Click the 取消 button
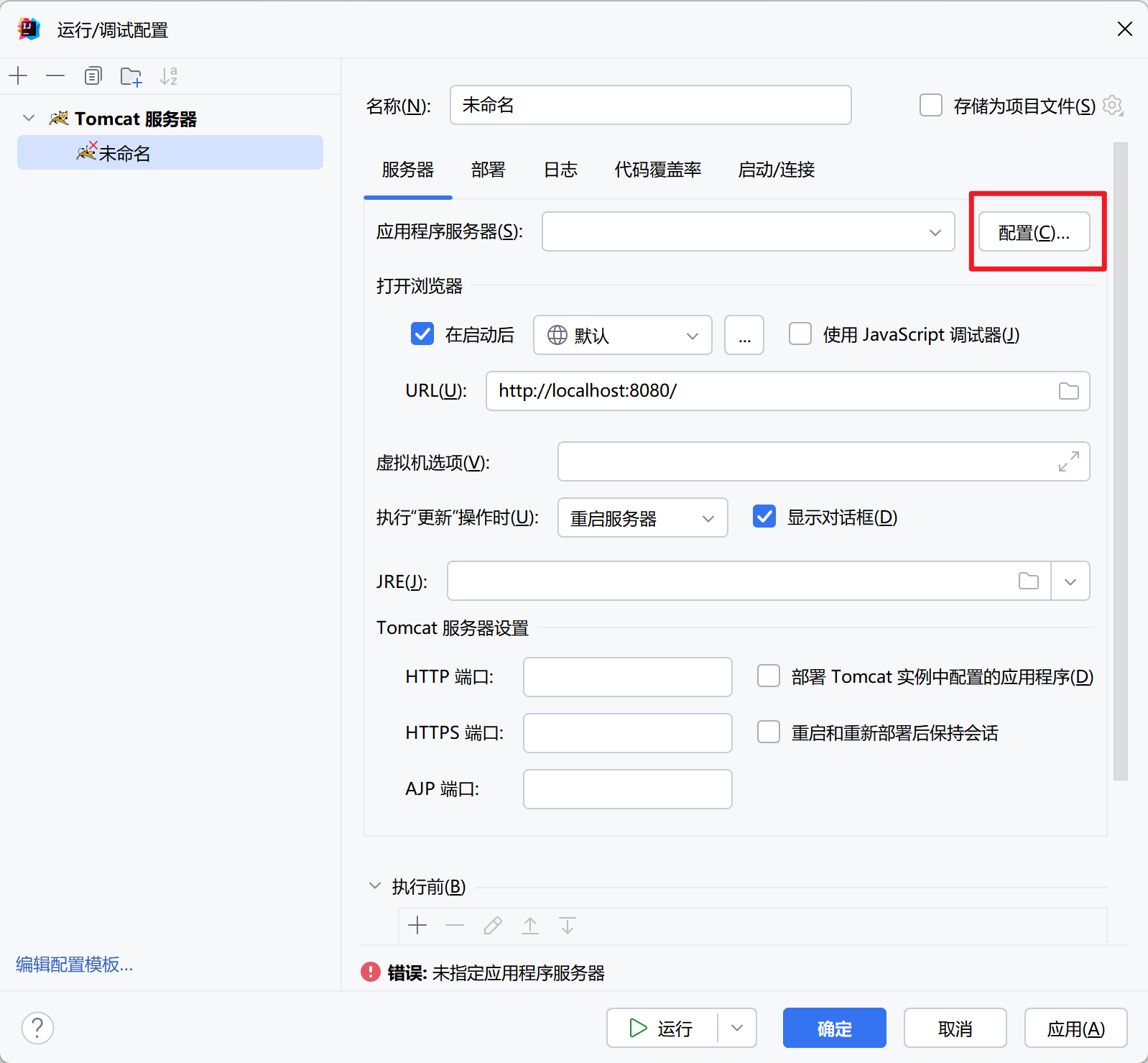 955,1028
